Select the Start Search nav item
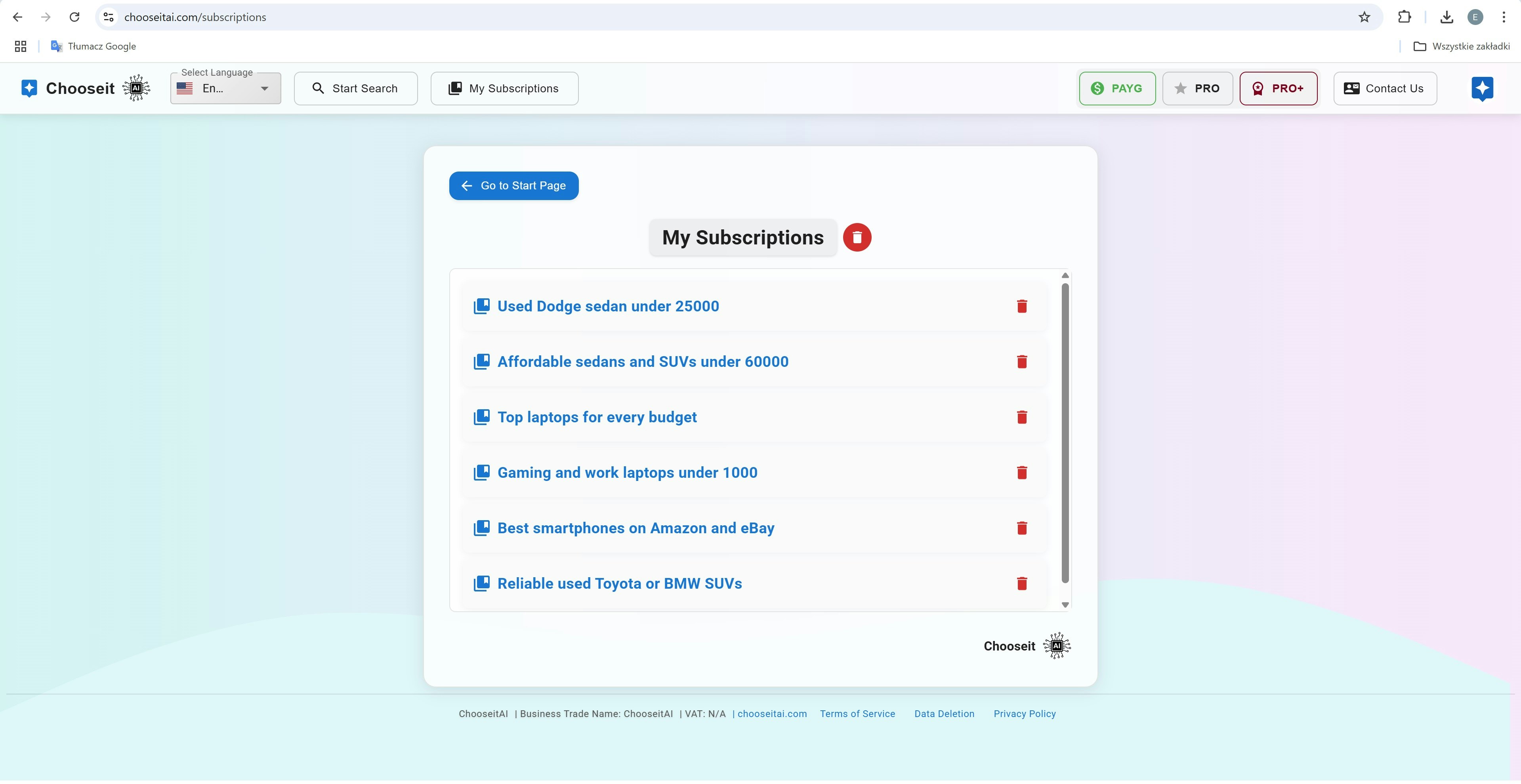The image size is (1521, 784). (355, 89)
